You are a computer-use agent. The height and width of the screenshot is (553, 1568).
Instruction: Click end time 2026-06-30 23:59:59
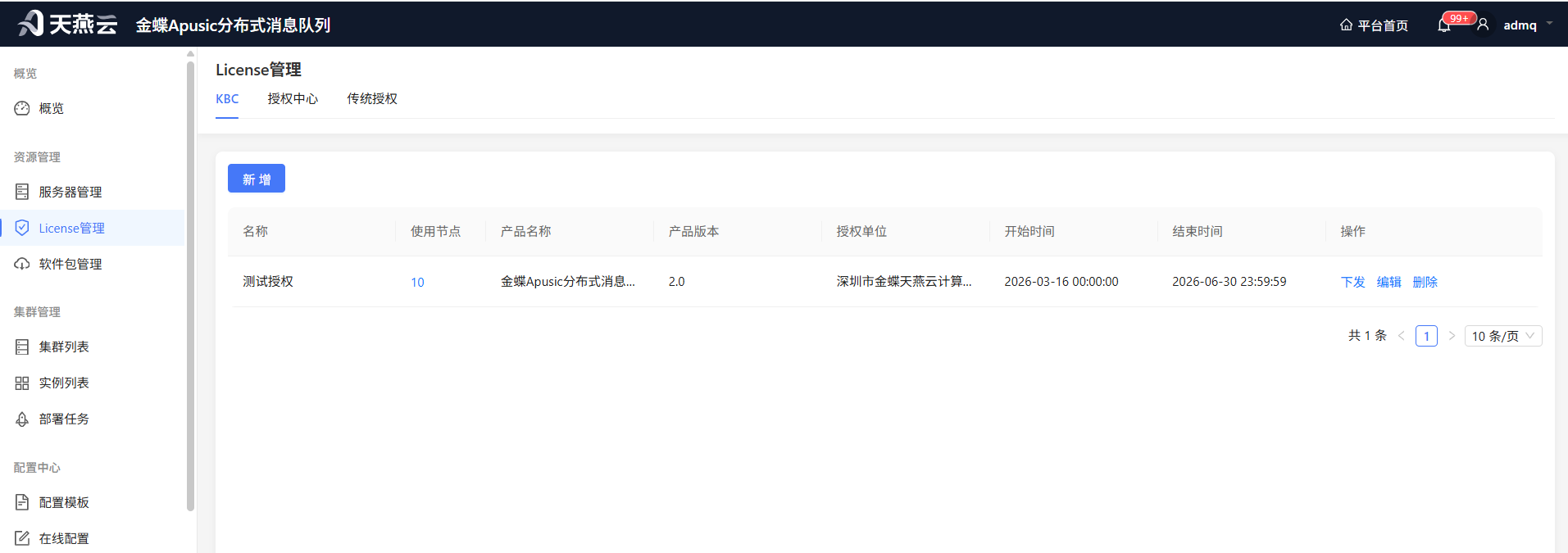[x=1229, y=282]
